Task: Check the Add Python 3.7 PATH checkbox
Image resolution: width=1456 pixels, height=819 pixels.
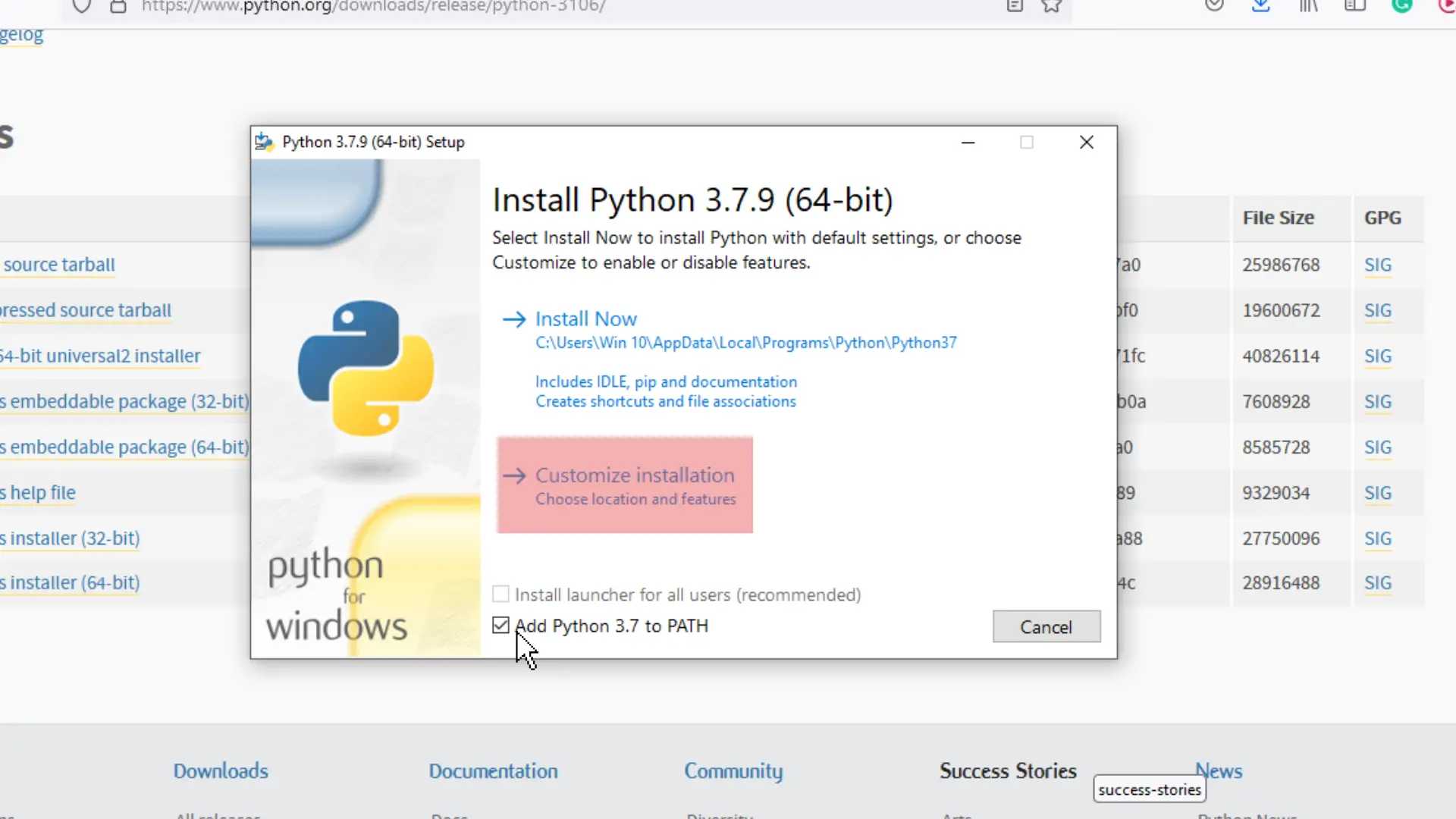Action: point(500,625)
